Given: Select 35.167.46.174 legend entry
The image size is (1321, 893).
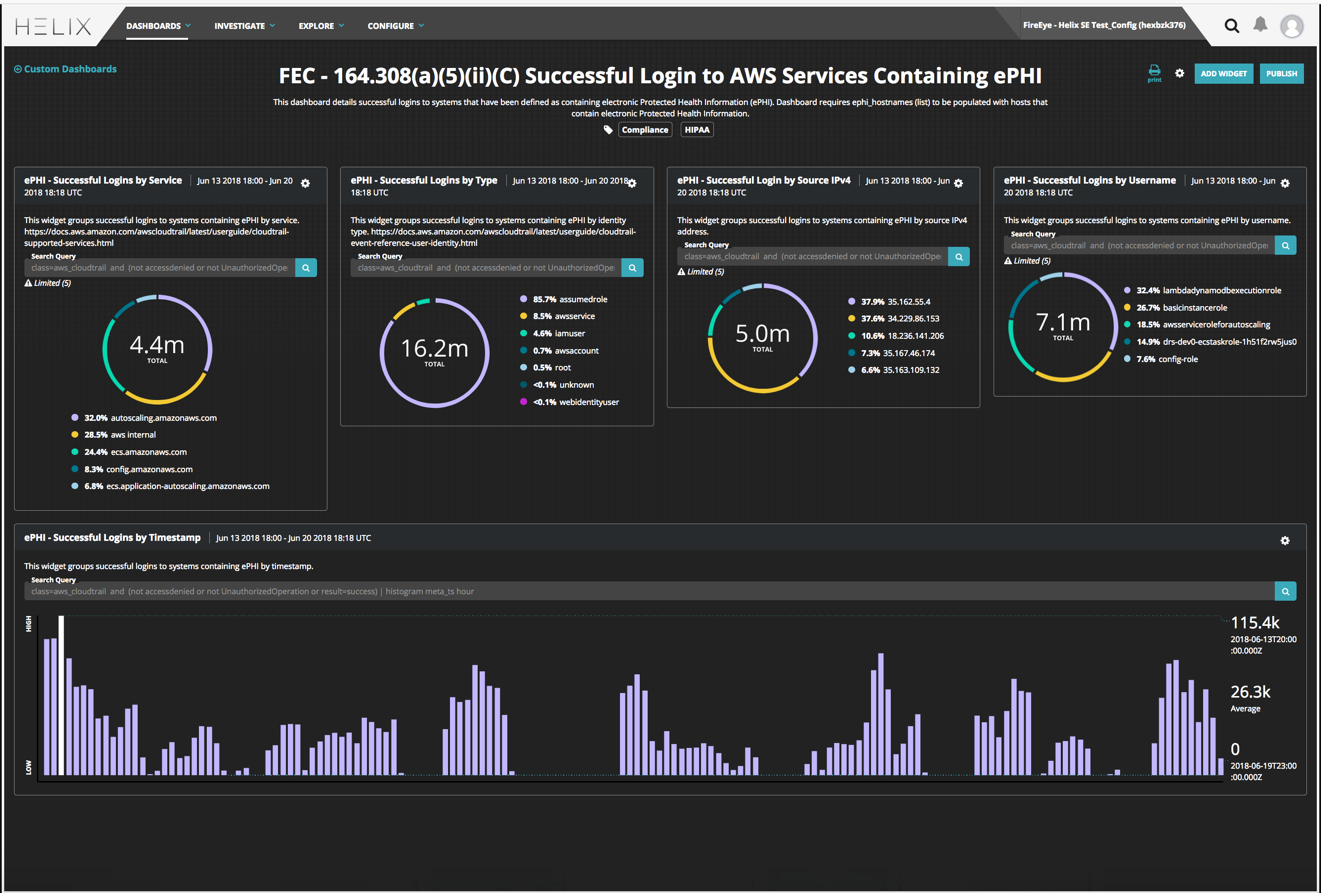Looking at the screenshot, I should (894, 353).
